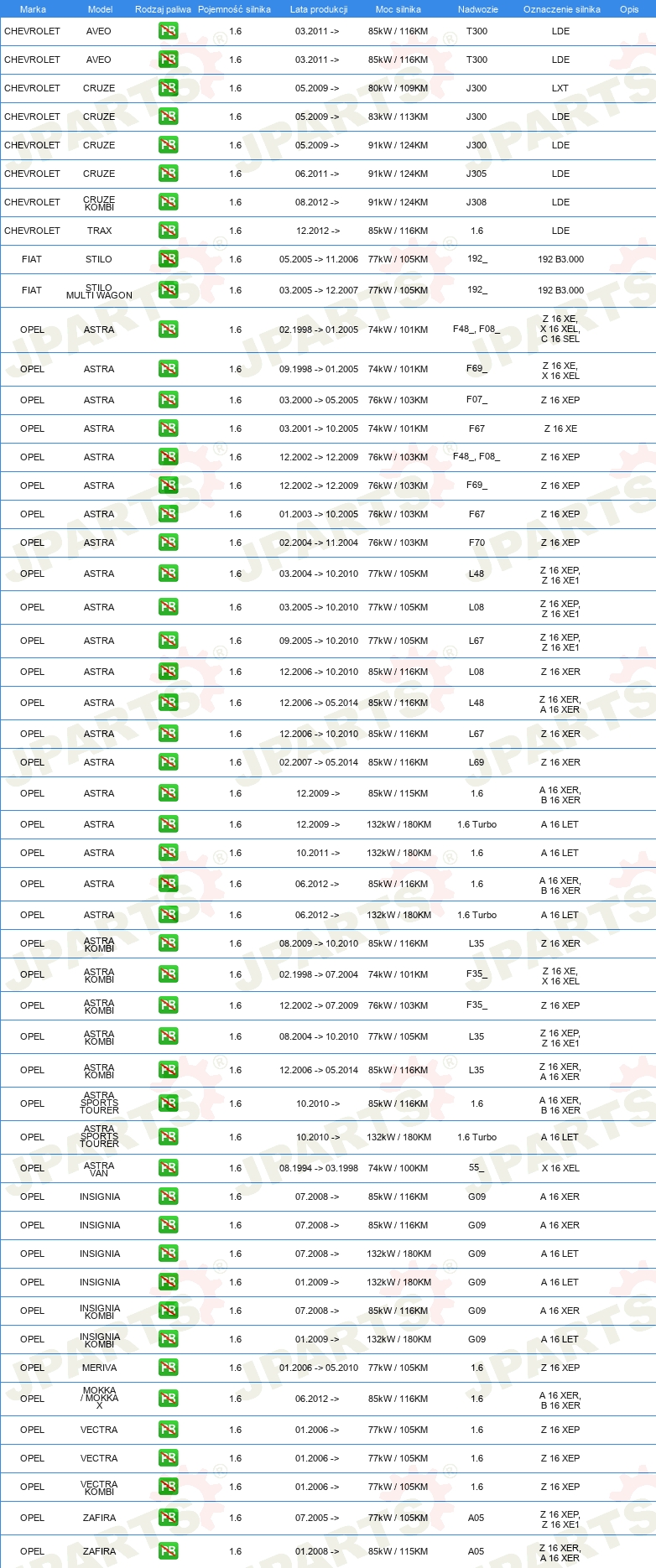Click fuel icon in Insignia Kombi 01.2009 row
The height and width of the screenshot is (1568, 656).
pyautogui.click(x=168, y=1339)
